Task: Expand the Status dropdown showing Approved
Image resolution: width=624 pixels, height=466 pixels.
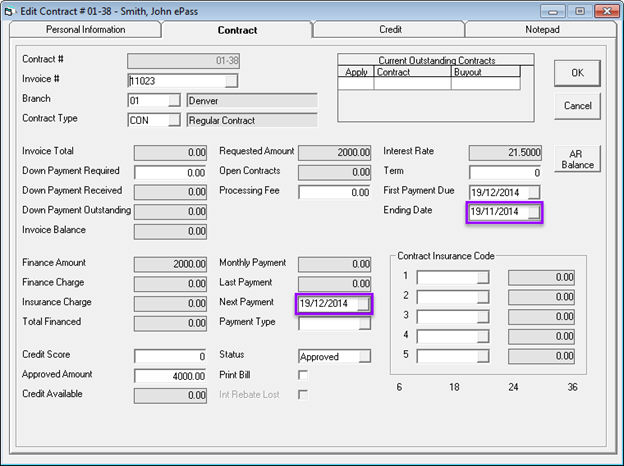Action: (x=365, y=357)
